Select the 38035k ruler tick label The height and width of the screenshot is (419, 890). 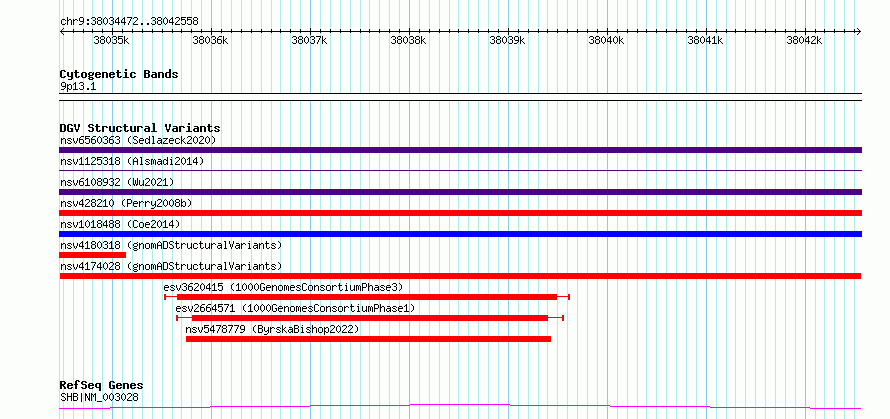coord(111,40)
